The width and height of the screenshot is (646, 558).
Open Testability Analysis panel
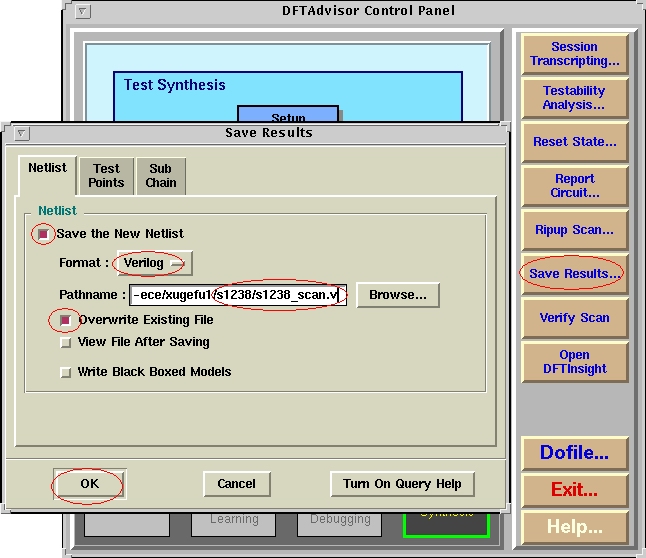[574, 98]
